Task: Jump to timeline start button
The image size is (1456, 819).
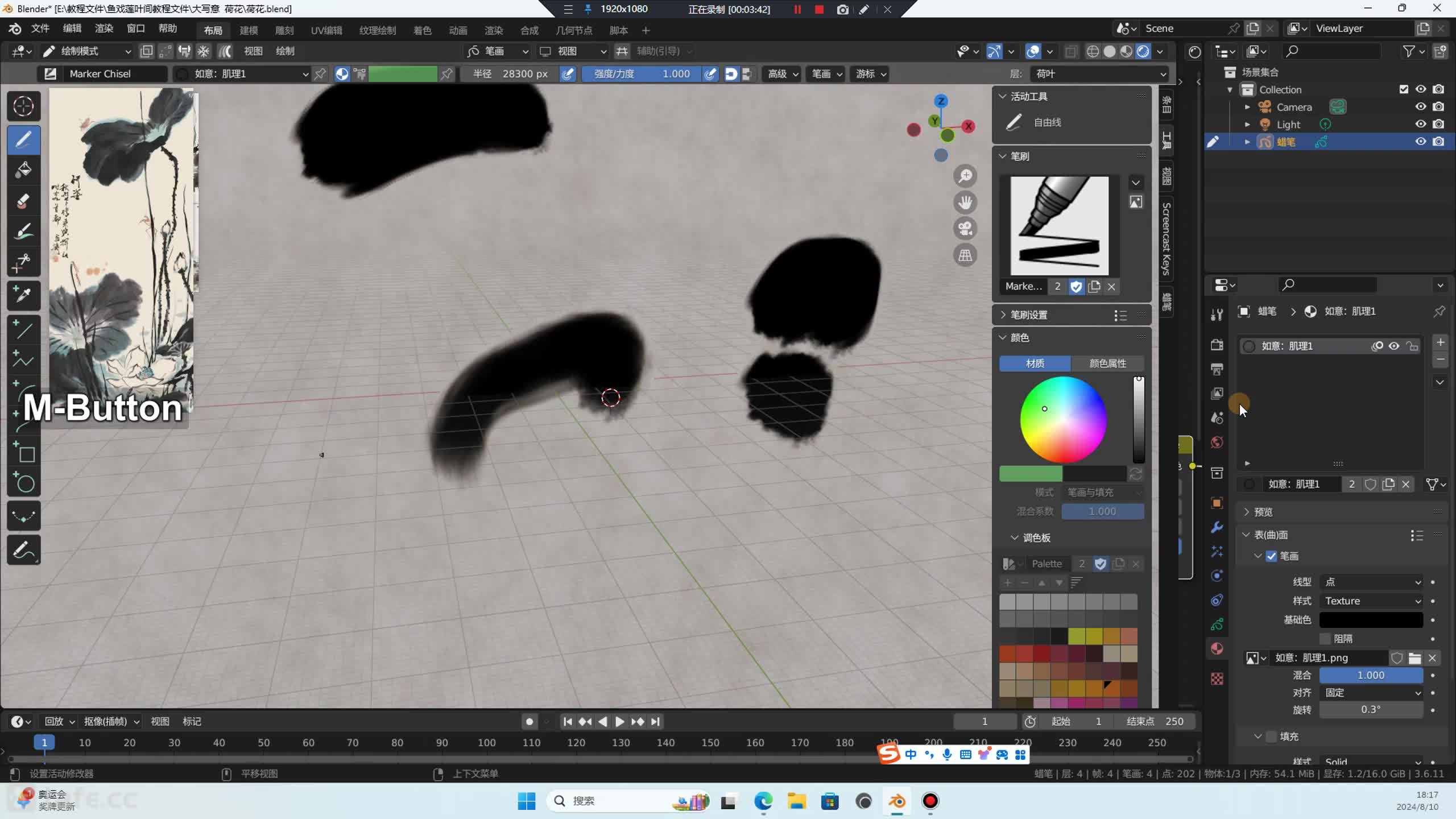Action: point(567,722)
